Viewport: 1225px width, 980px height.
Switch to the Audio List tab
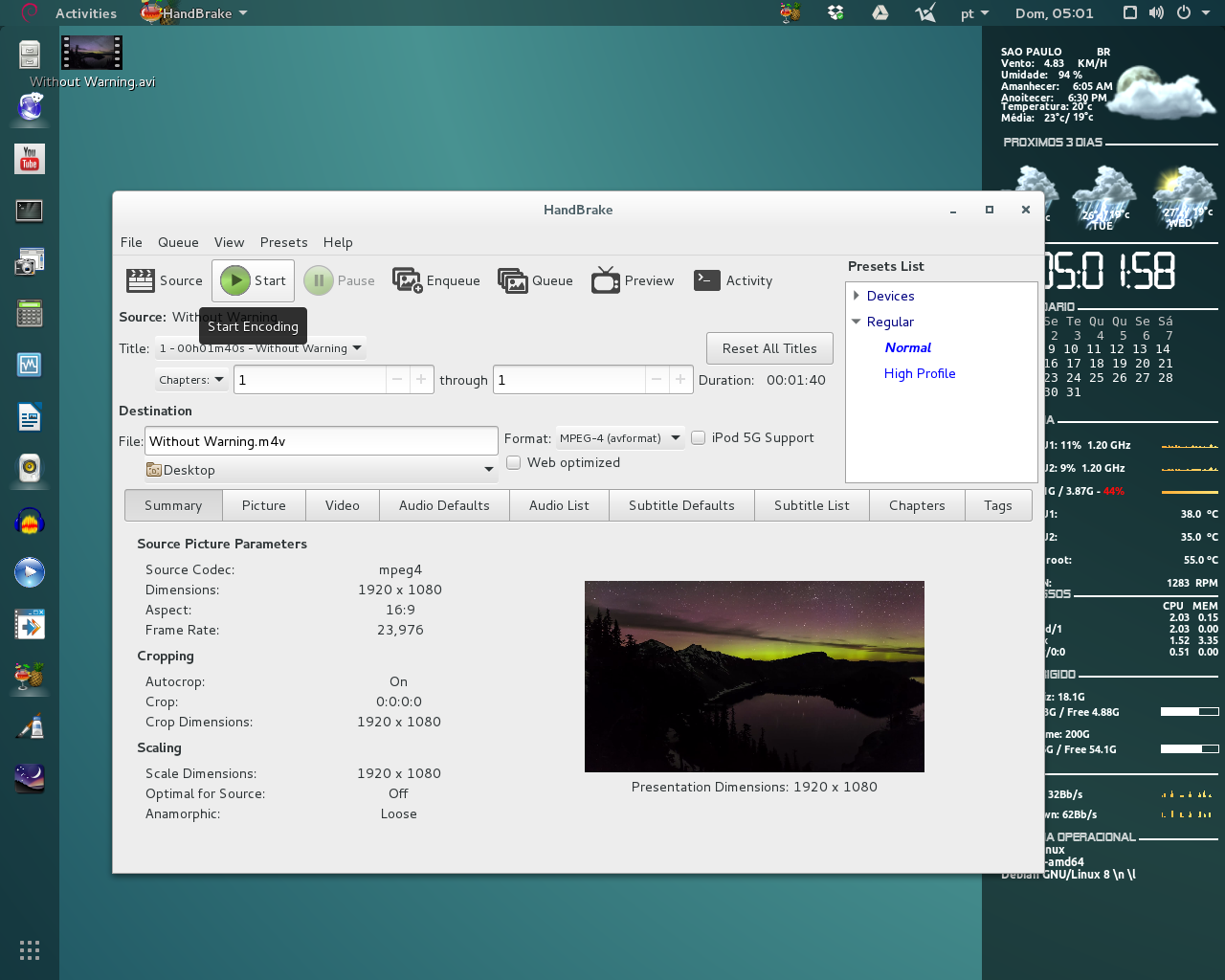(559, 505)
